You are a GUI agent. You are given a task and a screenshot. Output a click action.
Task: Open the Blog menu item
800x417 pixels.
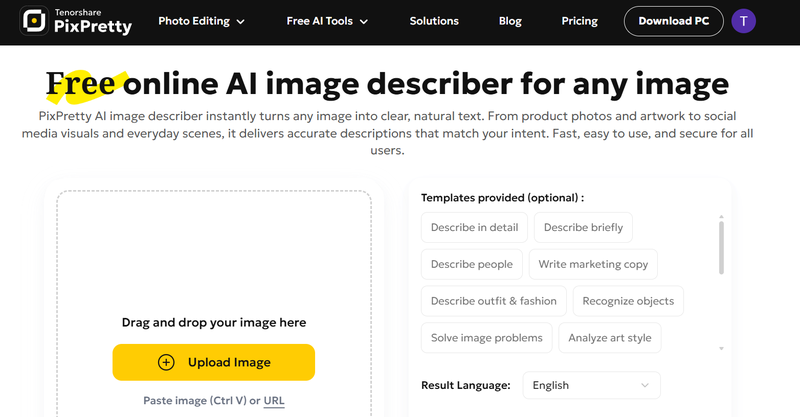(508, 21)
